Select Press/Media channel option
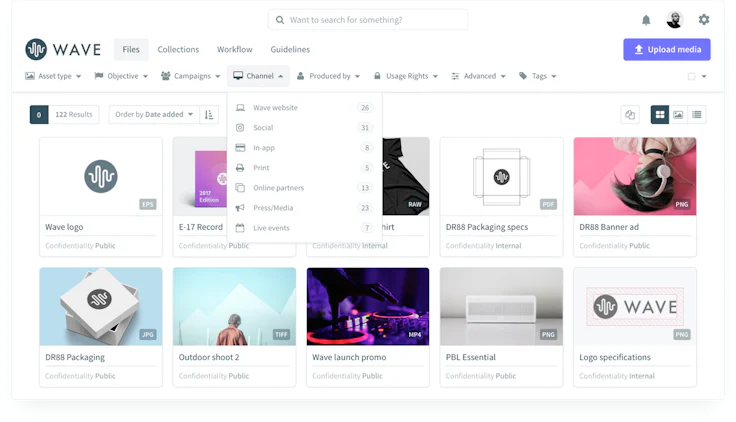736x422 pixels. (x=304, y=207)
